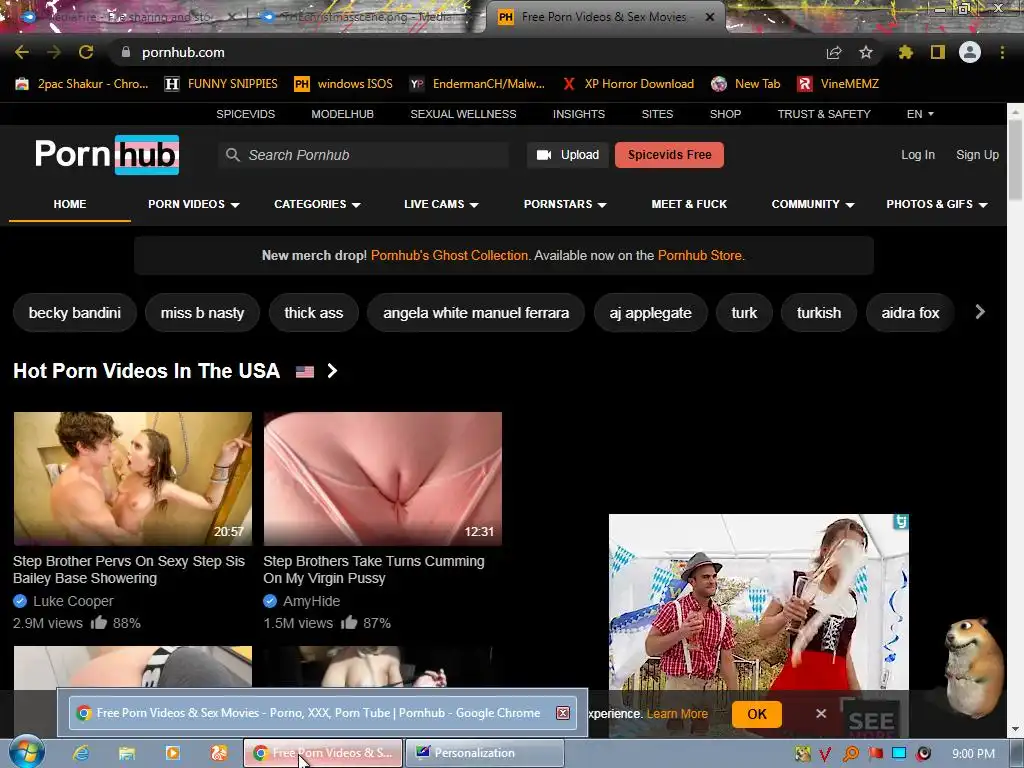Bookmark this page with the star icon
Image resolution: width=1024 pixels, height=768 pixels.
coord(866,52)
